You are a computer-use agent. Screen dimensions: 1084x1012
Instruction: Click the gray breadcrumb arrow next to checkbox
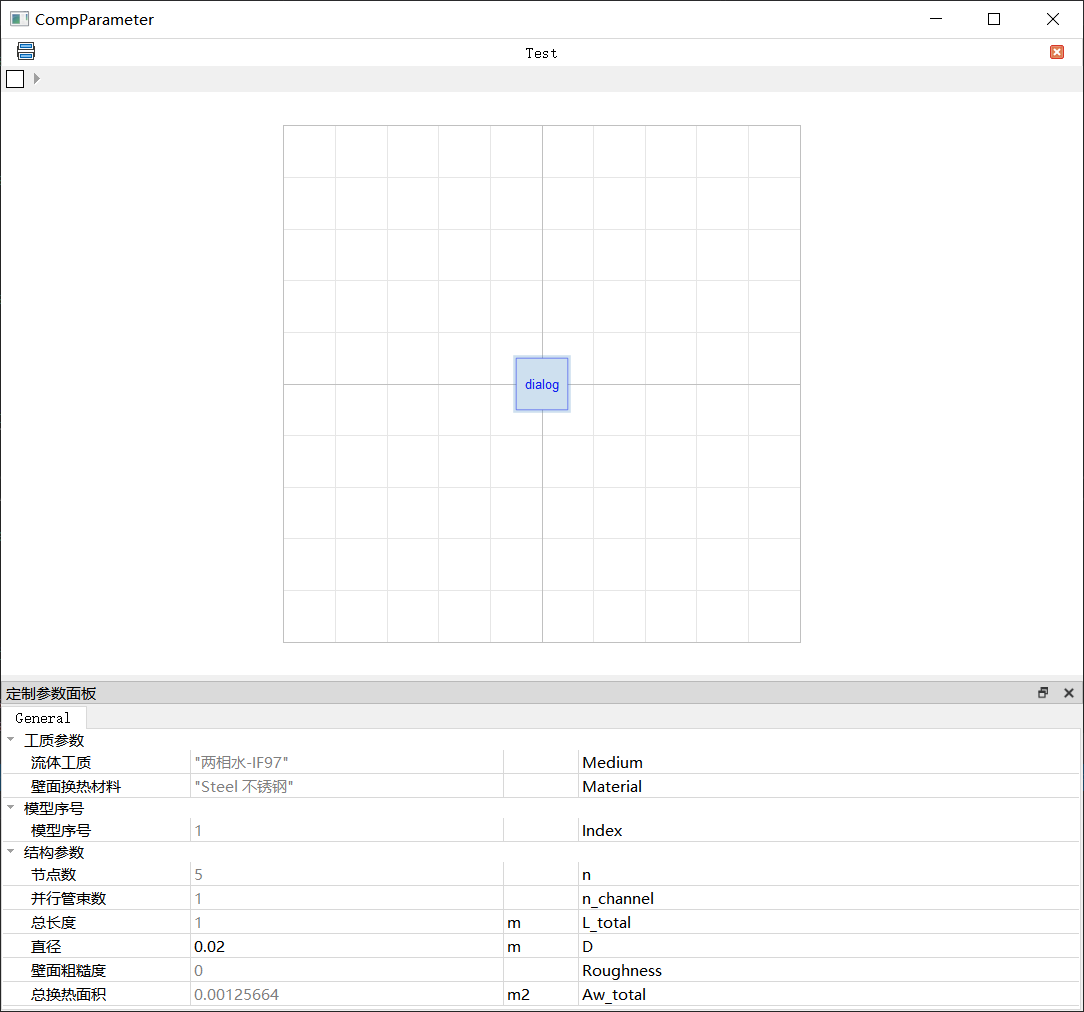pyautogui.click(x=37, y=79)
